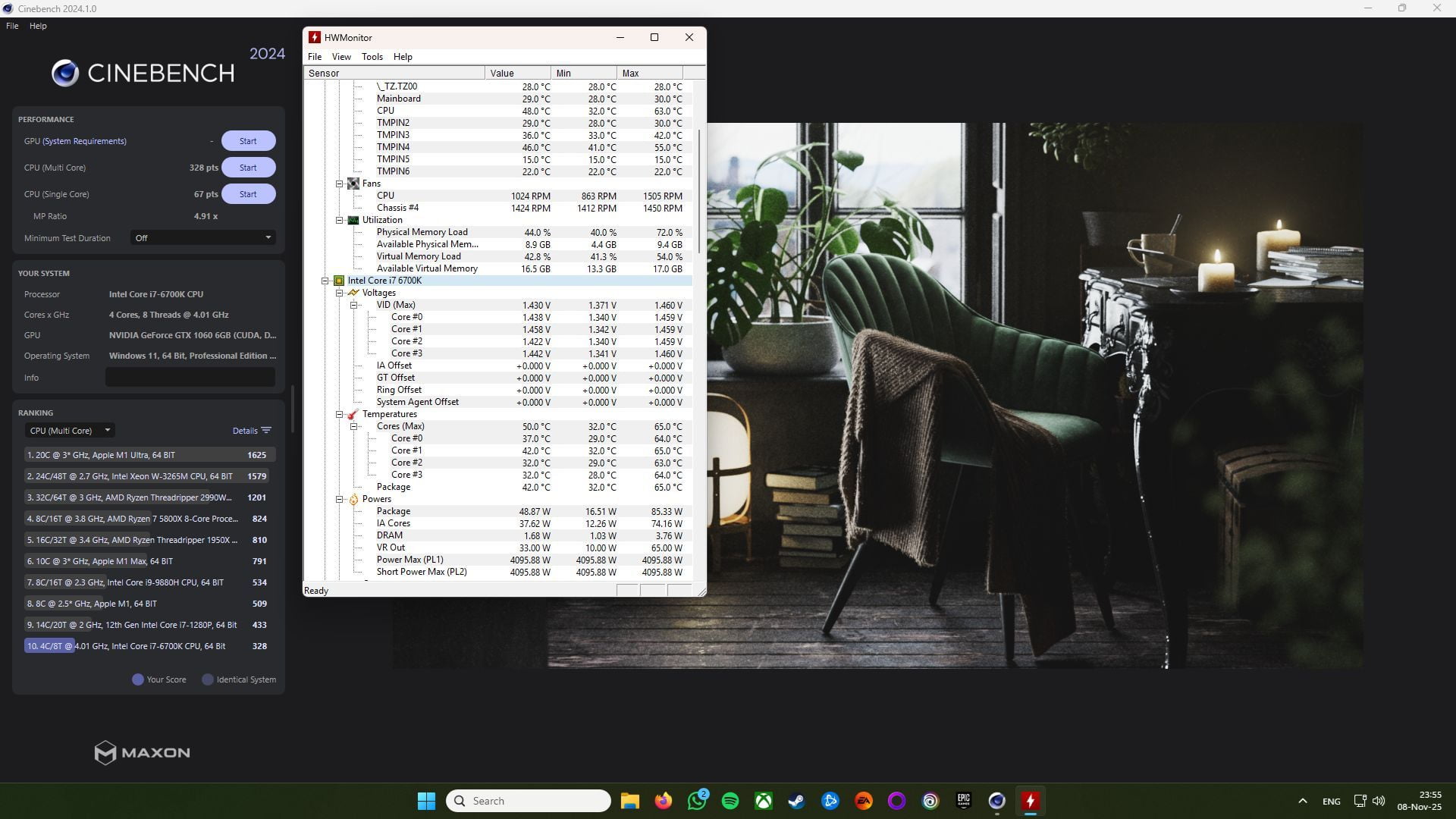1456x819 pixels.
Task: Collapse the Voltages tree node
Action: [340, 293]
